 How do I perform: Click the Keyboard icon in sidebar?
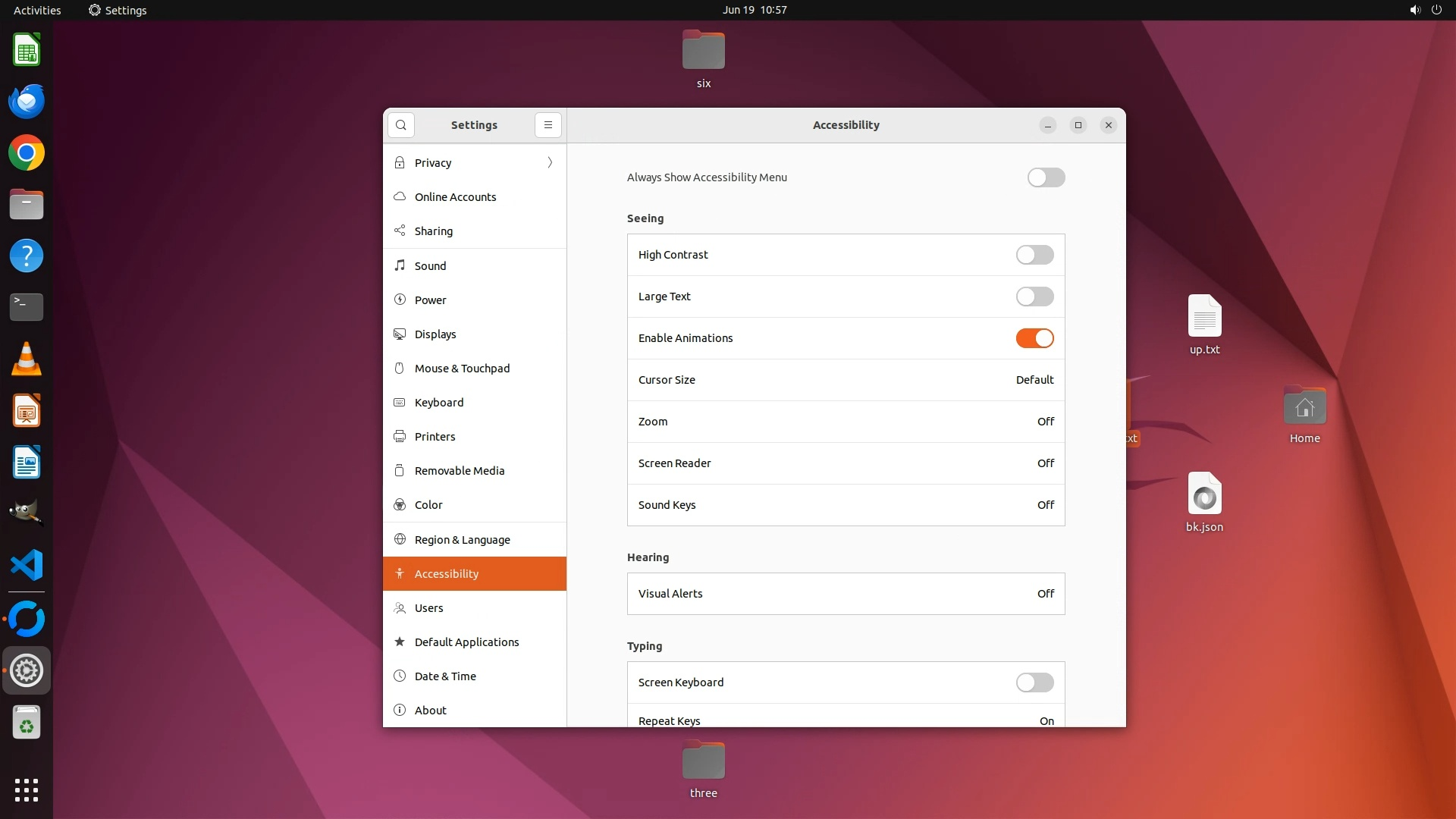coord(400,402)
